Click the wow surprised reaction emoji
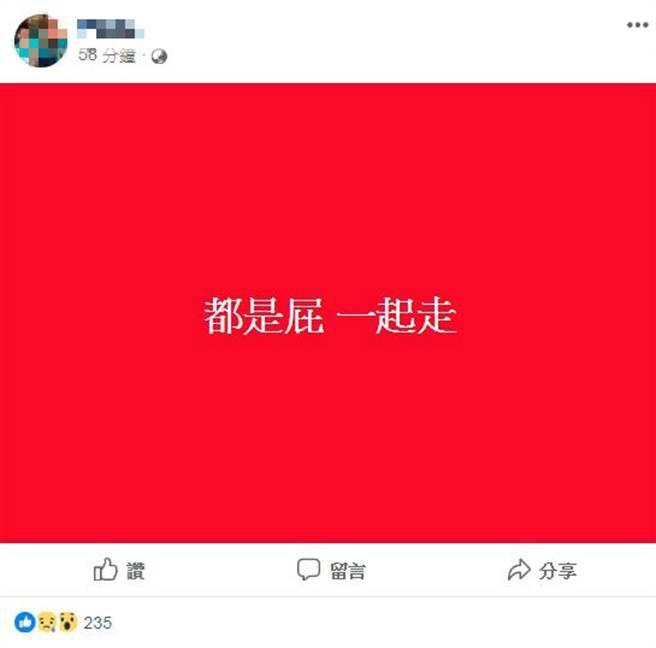The width and height of the screenshot is (656, 648). [x=68, y=622]
